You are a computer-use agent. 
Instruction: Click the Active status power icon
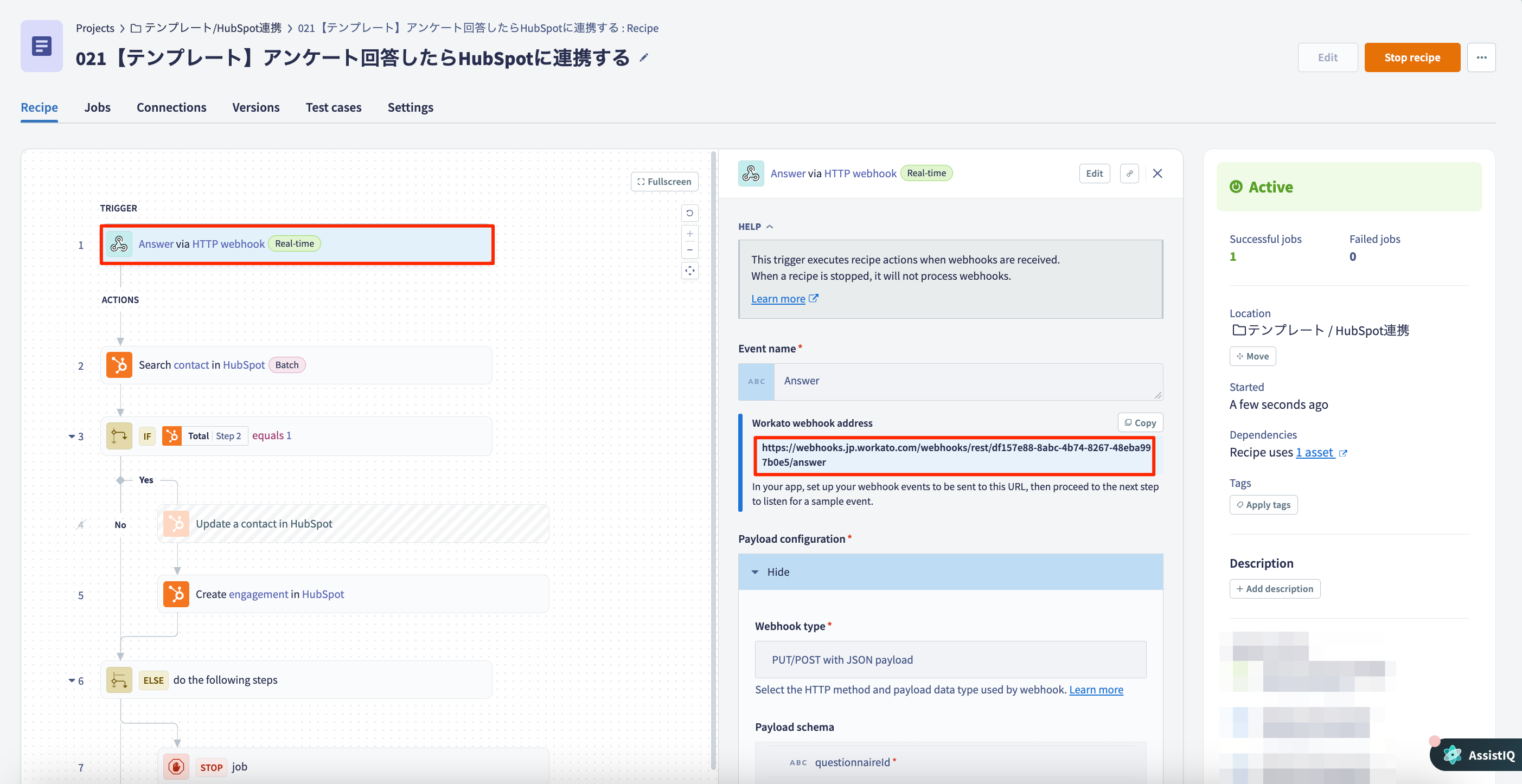click(1236, 187)
